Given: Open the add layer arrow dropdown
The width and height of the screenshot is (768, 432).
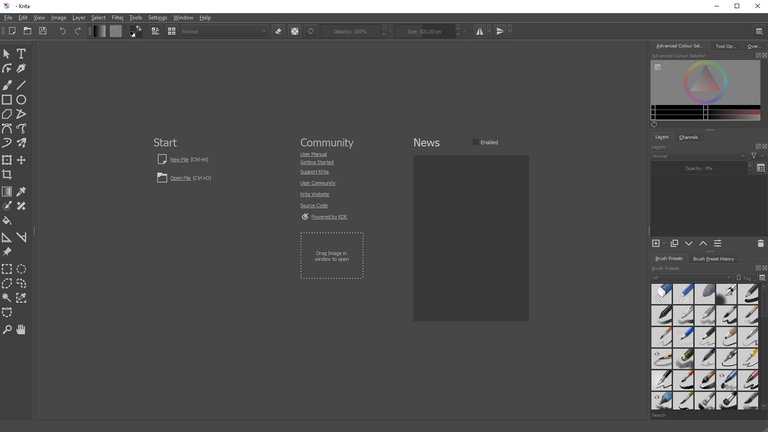Looking at the screenshot, I should 664,243.
